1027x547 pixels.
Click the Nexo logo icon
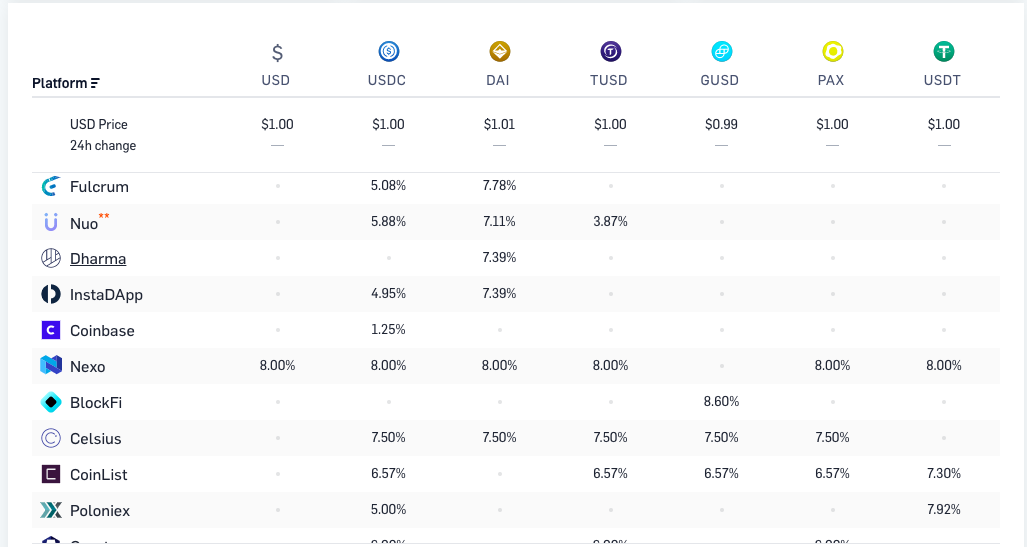(x=51, y=366)
